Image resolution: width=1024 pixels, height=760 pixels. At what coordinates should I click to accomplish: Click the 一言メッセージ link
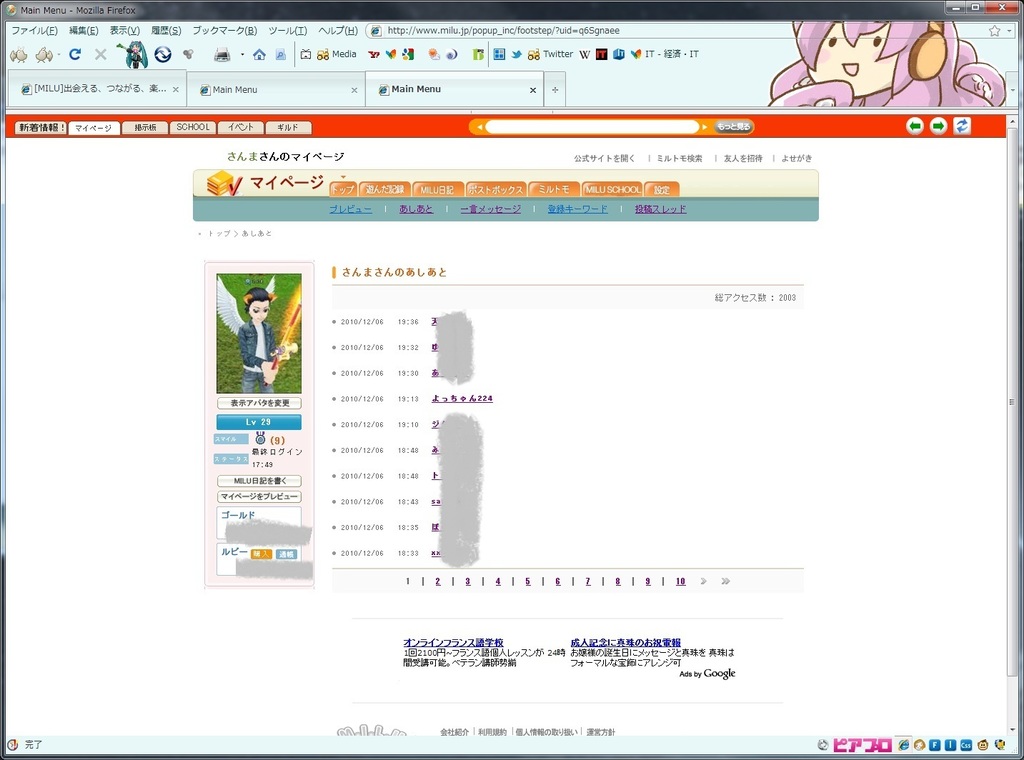490,209
